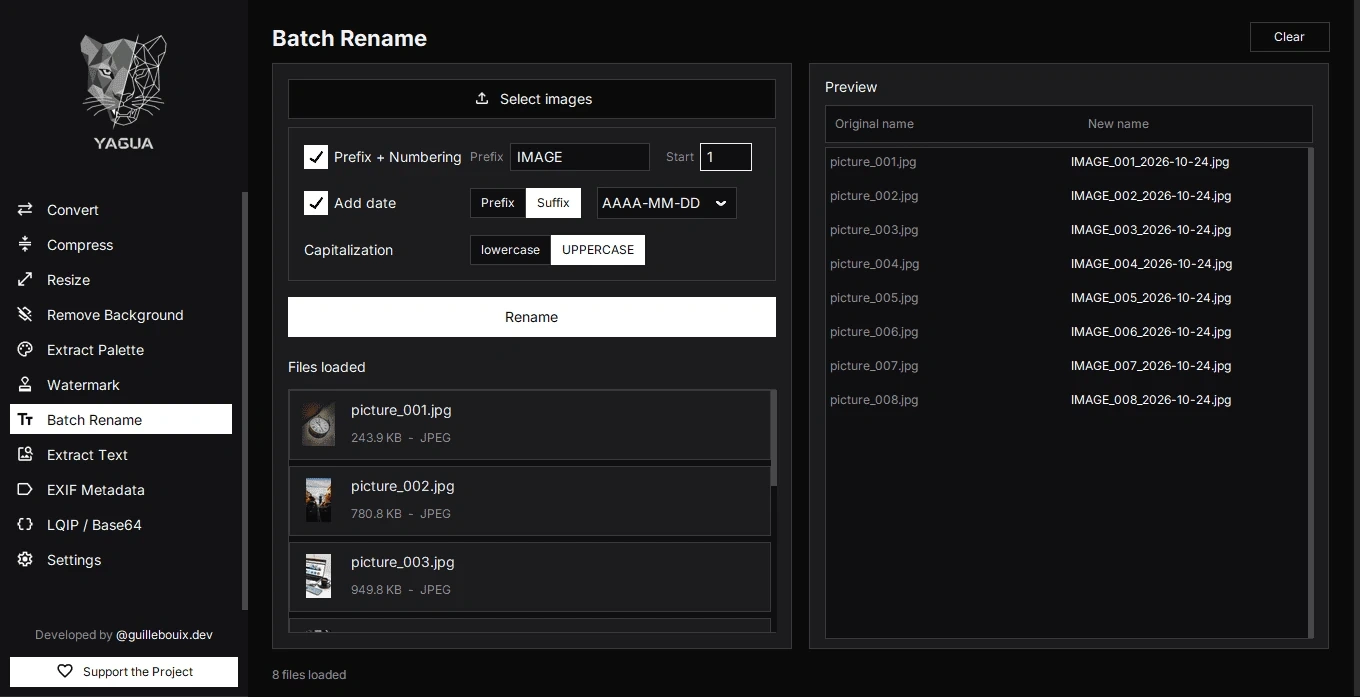Click the Compress icon in sidebar
The height and width of the screenshot is (697, 1360).
pyautogui.click(x=25, y=245)
